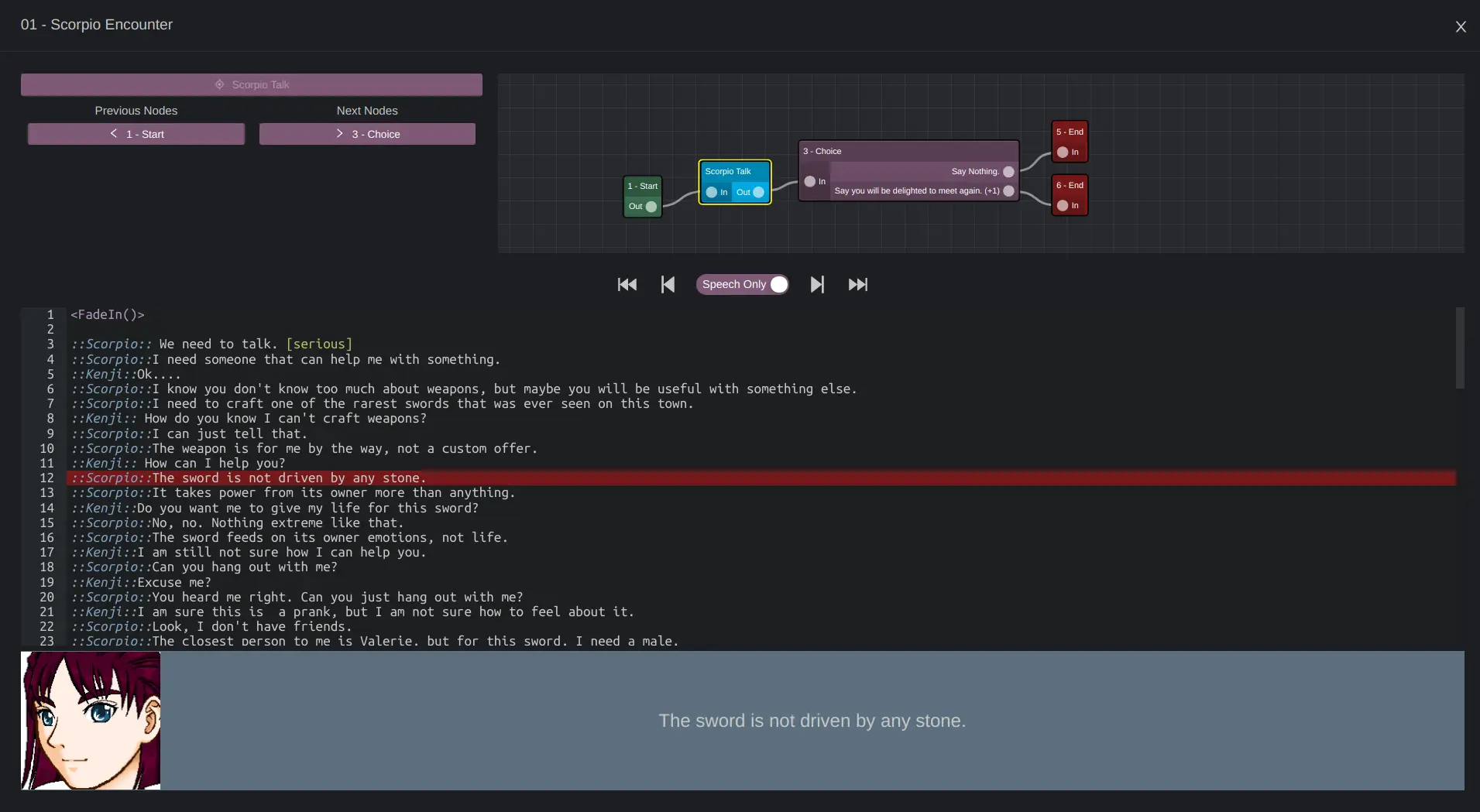This screenshot has height=812, width=1480.
Task: Select the 6 - End node
Action: tap(1070, 186)
